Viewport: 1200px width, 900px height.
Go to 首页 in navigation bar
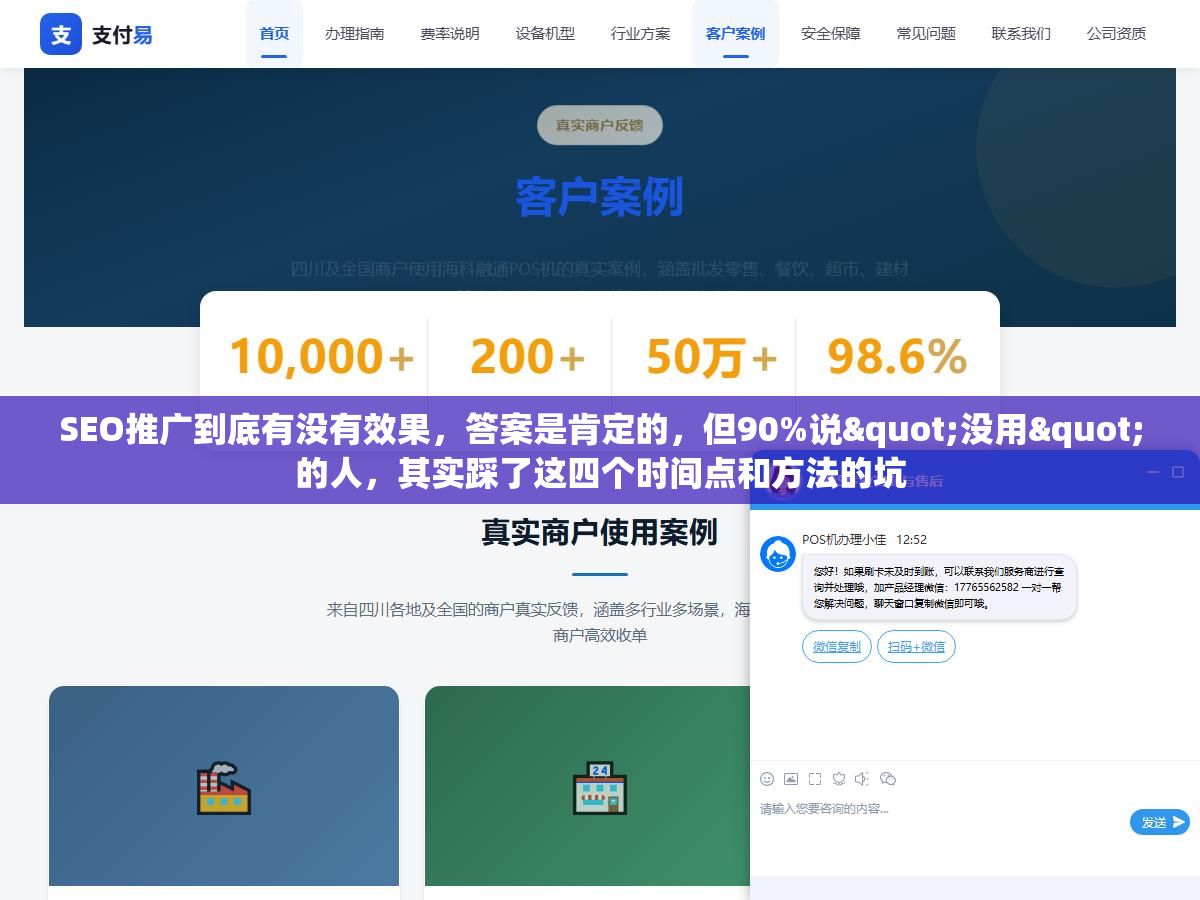274,33
